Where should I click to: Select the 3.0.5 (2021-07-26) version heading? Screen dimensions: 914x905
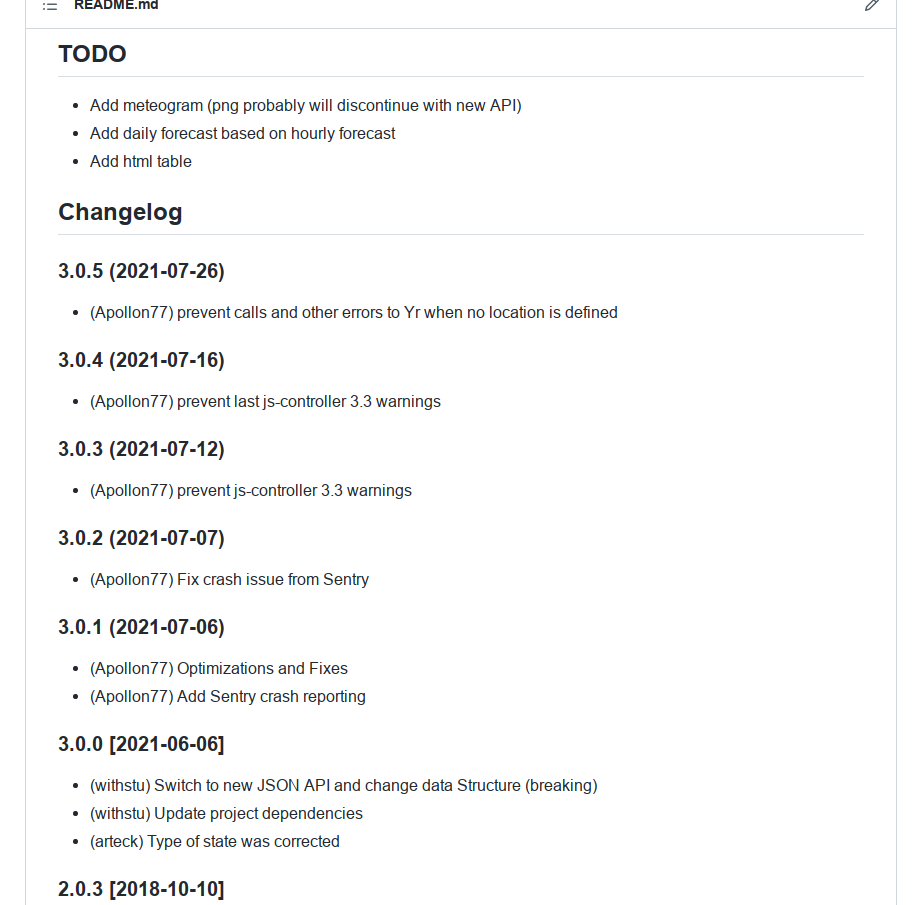tap(141, 271)
